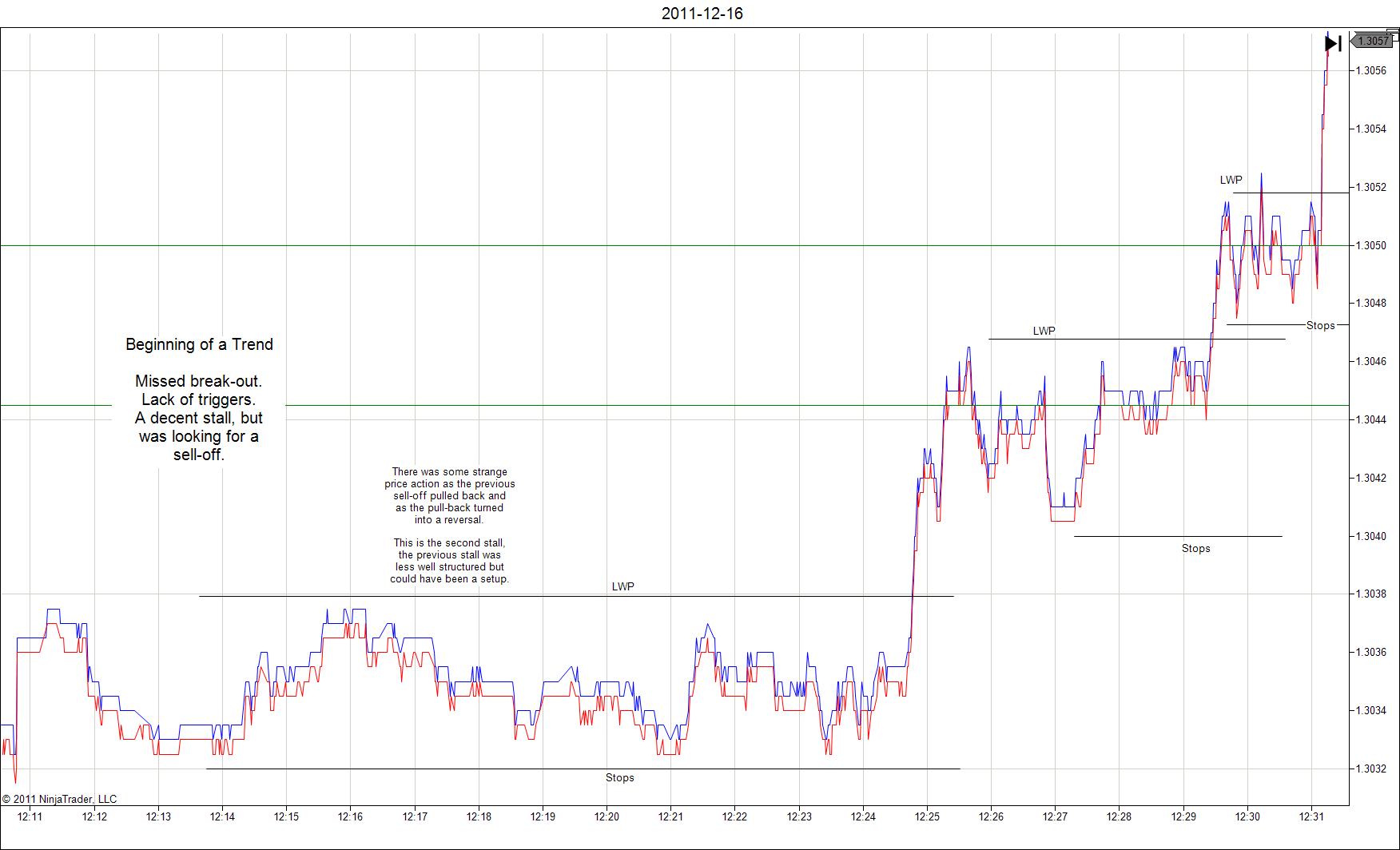This screenshot has height=850, width=1400.
Task: Select the 12:16 time axis label
Action: tap(350, 816)
